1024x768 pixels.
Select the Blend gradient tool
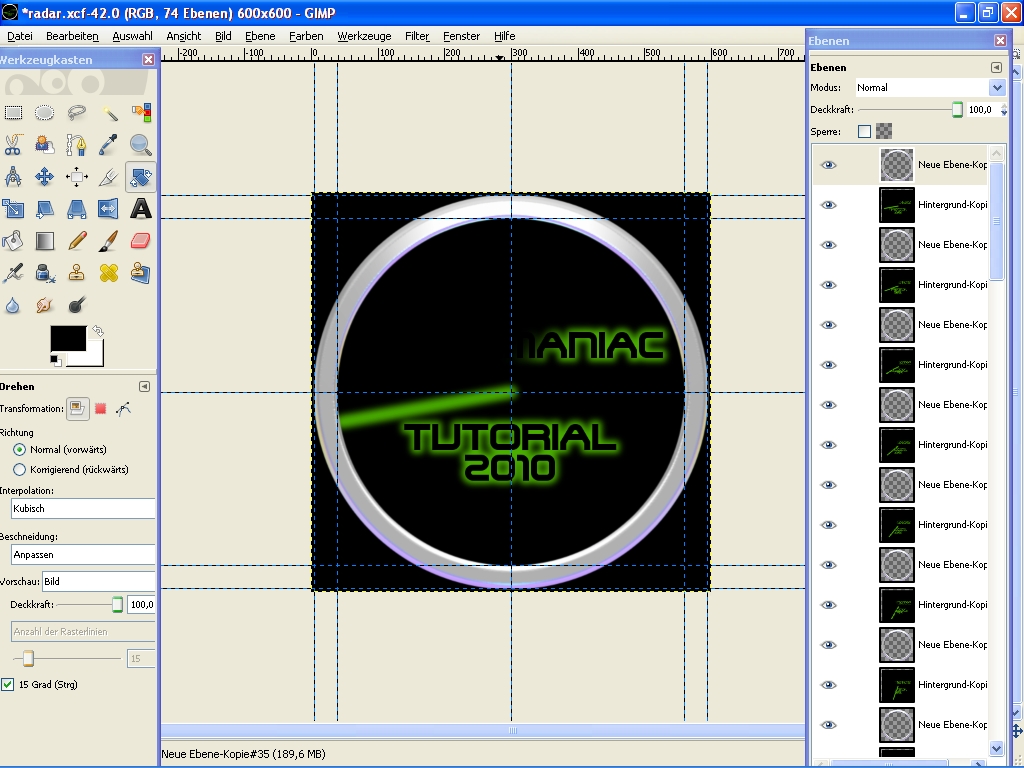(44, 241)
